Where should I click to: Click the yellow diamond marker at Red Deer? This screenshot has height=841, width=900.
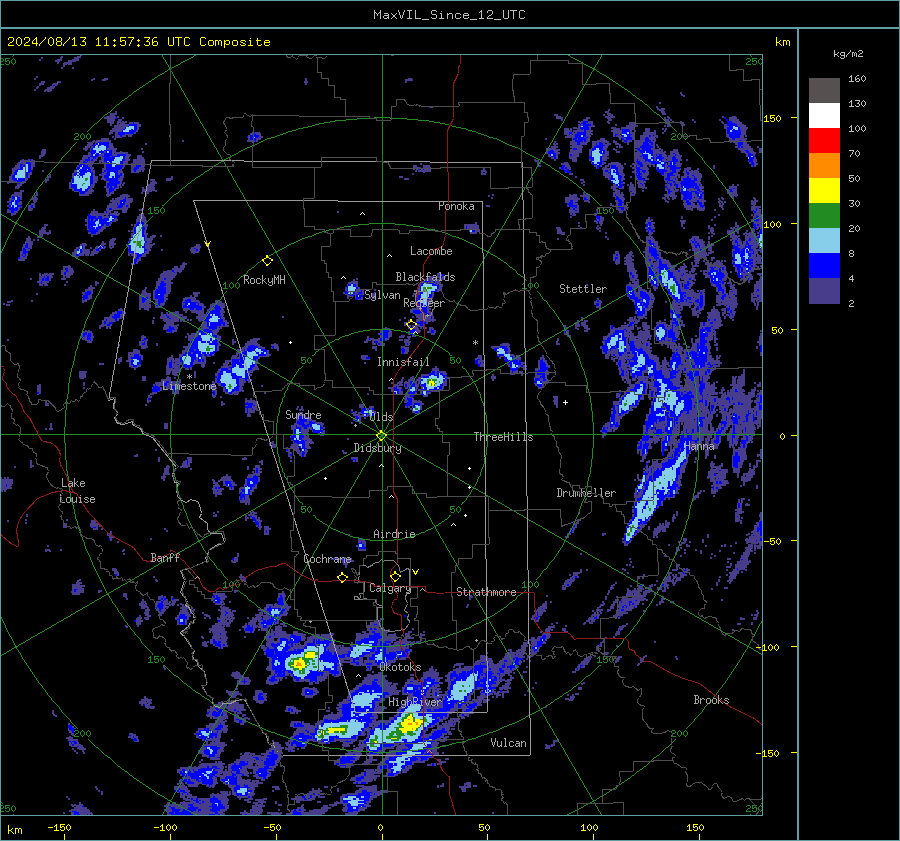[411, 325]
